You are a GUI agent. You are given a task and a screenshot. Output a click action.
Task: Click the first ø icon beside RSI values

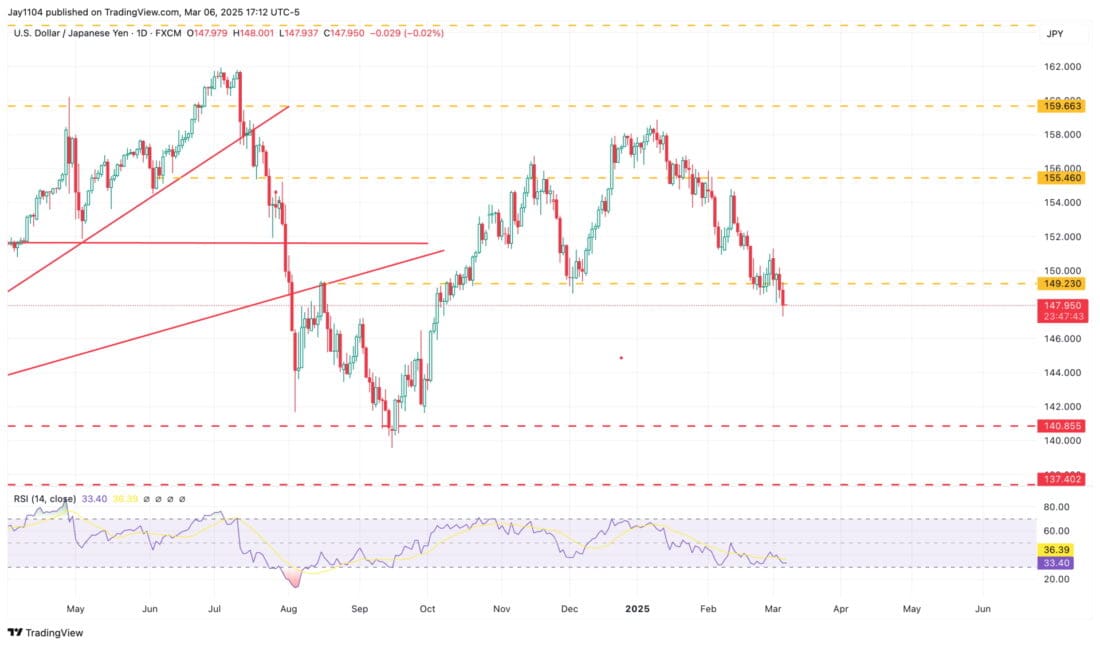(147, 499)
